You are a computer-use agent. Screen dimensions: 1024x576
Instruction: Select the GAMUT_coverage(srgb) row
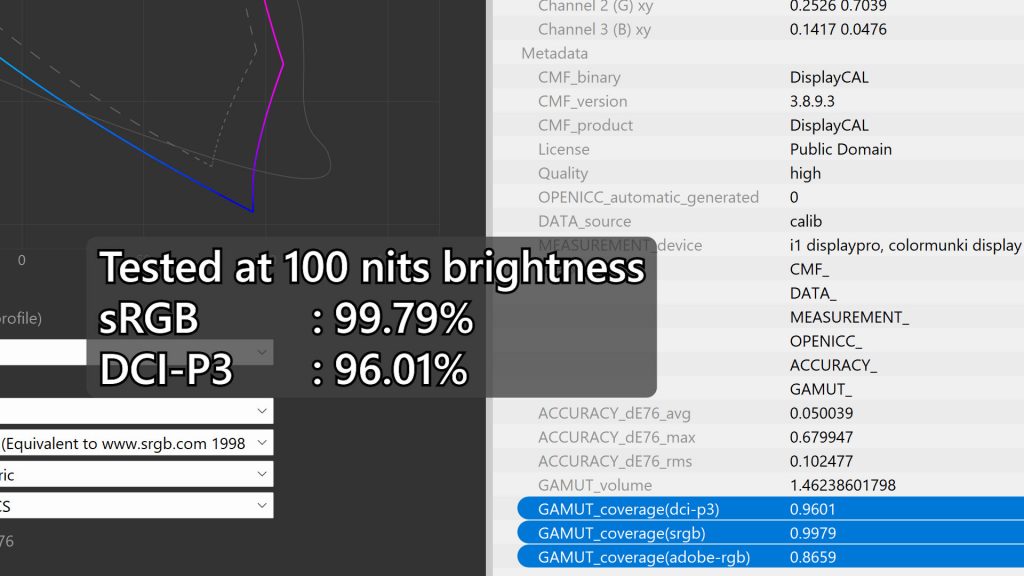tap(771, 533)
